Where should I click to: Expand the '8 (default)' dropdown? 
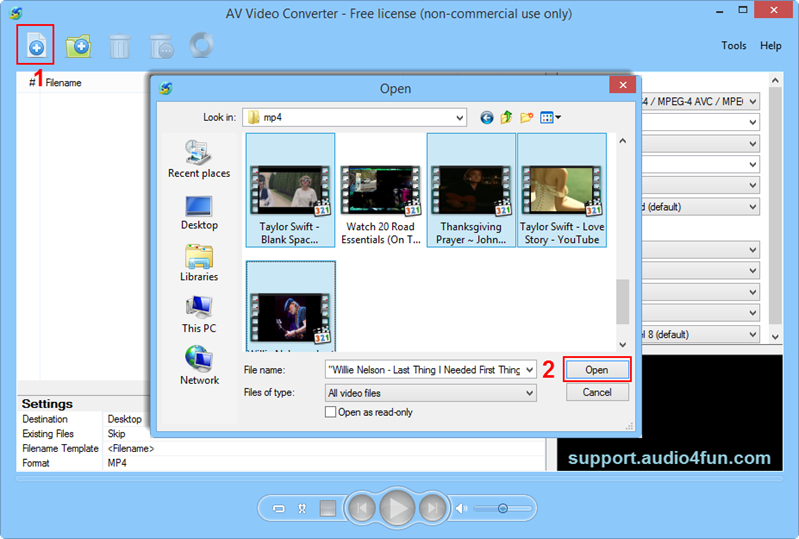click(x=753, y=335)
